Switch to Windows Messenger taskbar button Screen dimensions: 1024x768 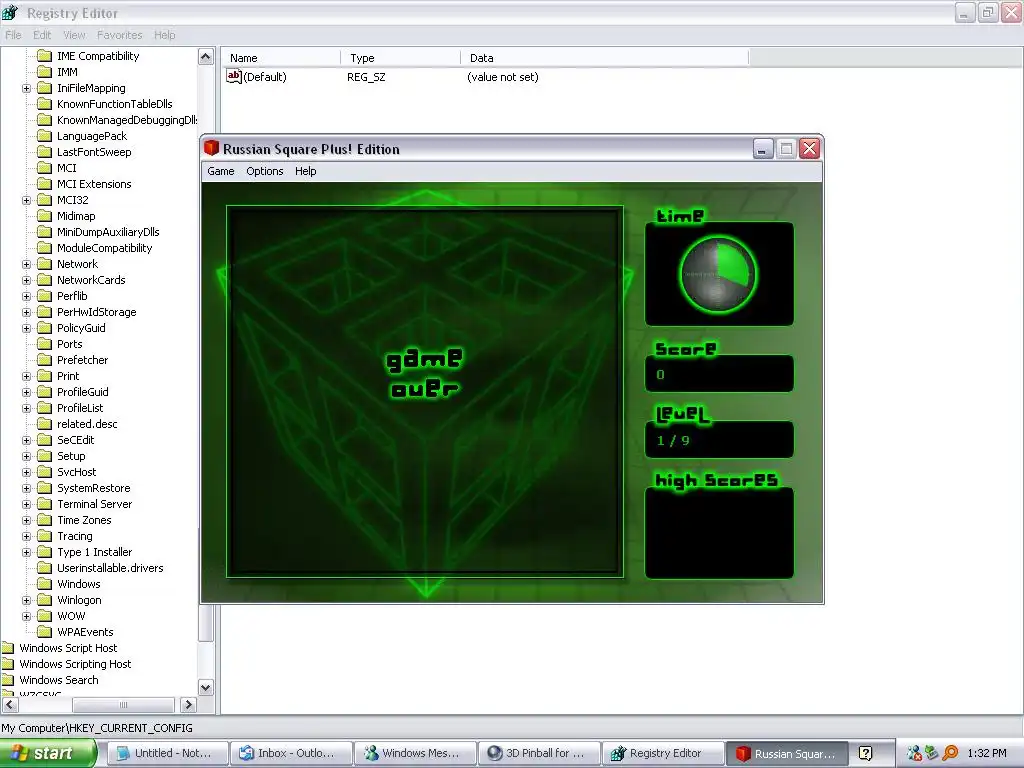click(x=415, y=753)
